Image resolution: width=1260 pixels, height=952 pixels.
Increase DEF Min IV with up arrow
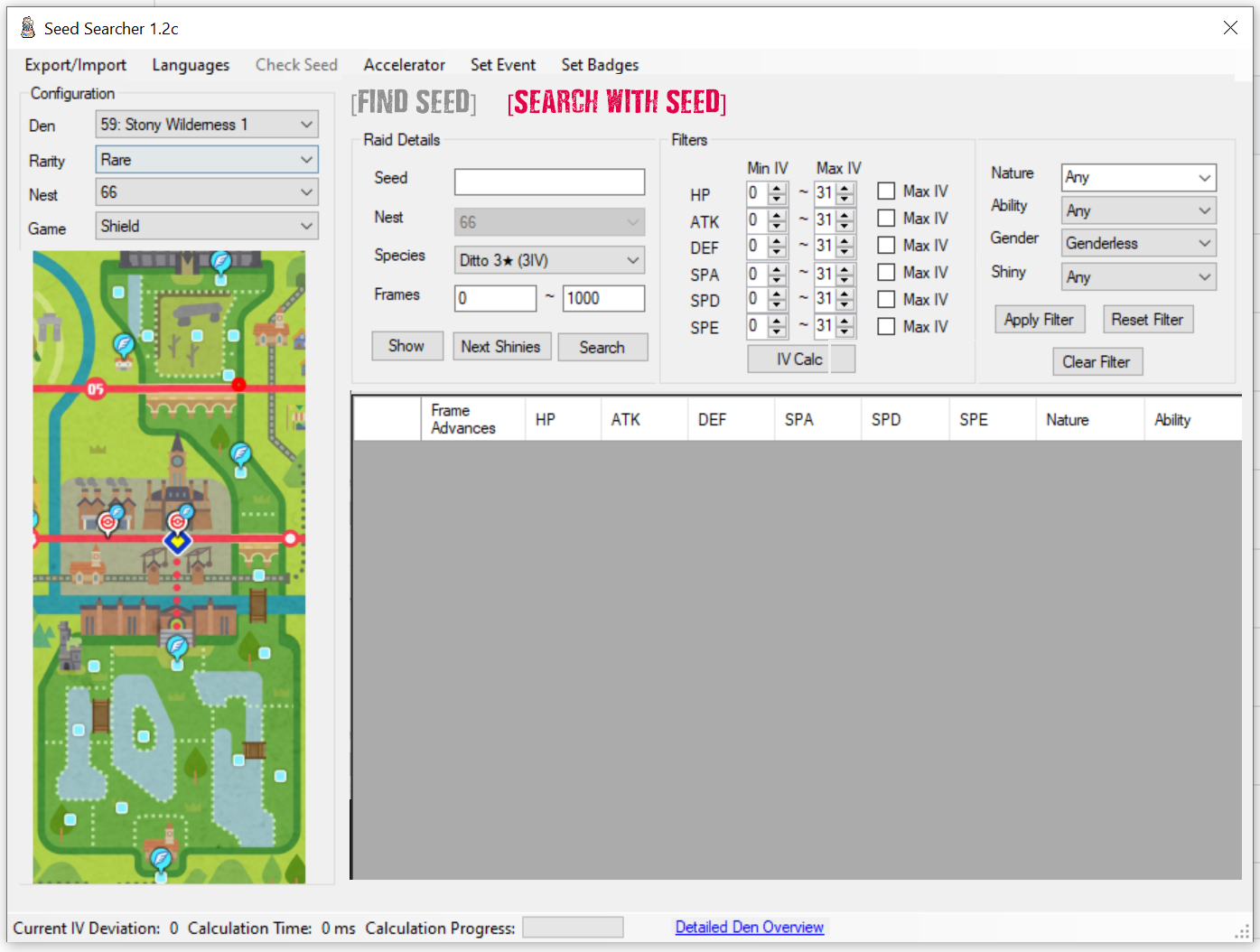coord(777,240)
